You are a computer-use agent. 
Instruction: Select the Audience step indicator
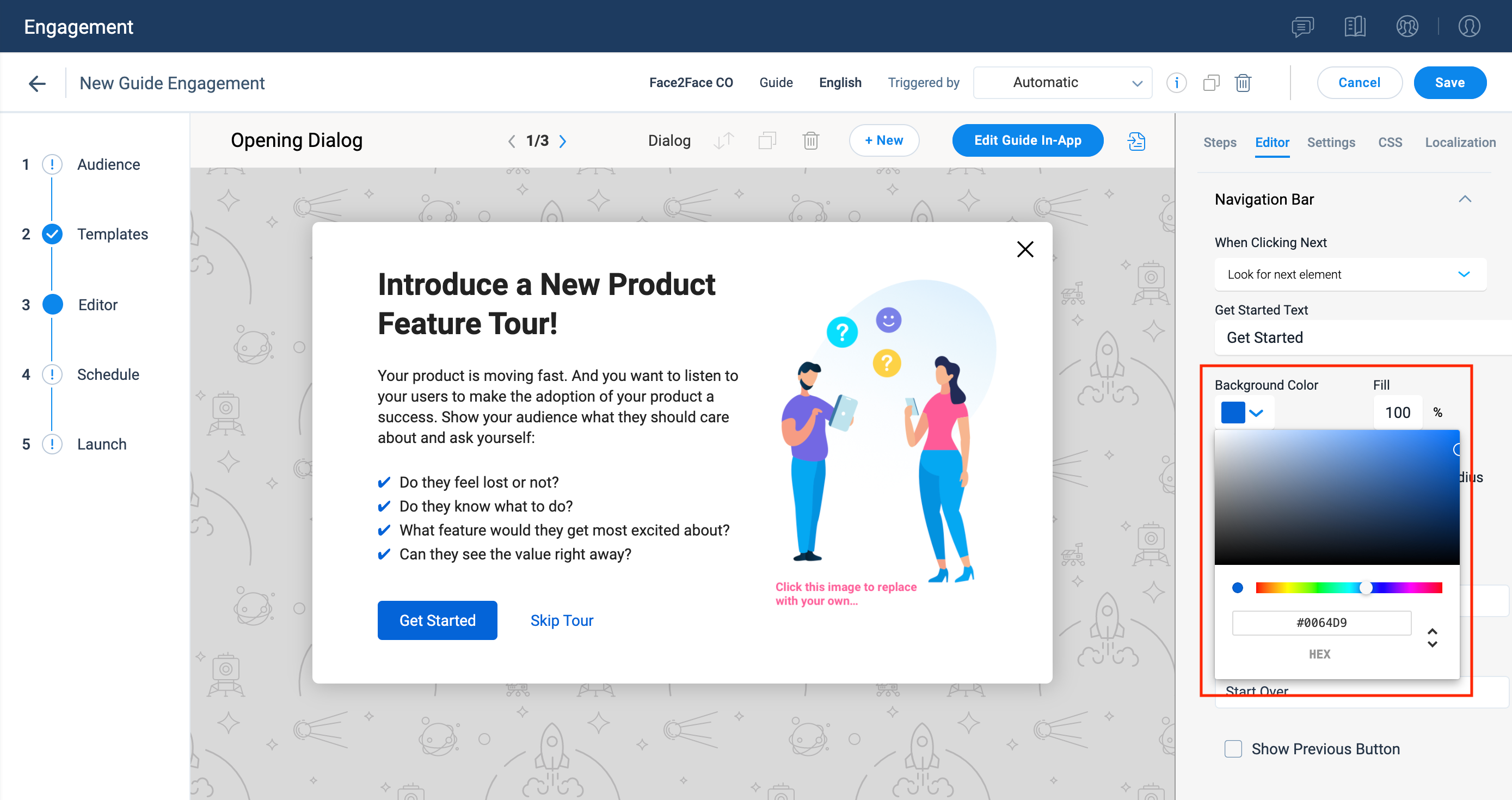[x=52, y=164]
